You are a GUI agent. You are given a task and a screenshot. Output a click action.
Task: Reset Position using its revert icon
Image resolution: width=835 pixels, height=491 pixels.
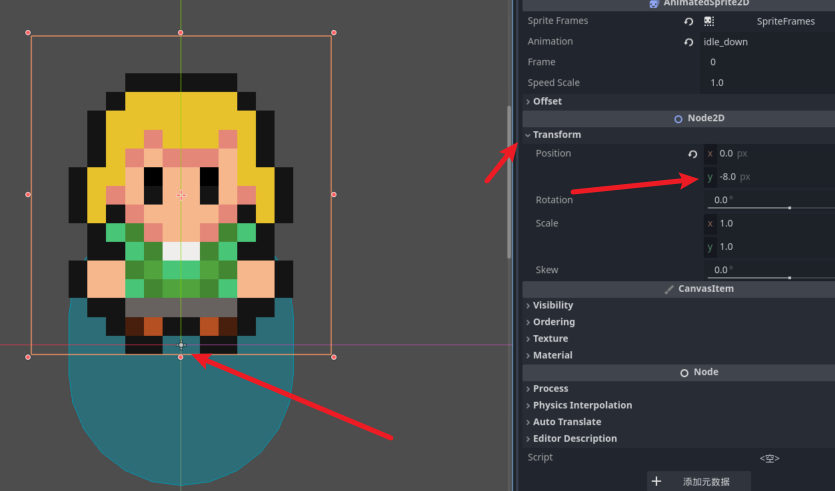pyautogui.click(x=693, y=154)
